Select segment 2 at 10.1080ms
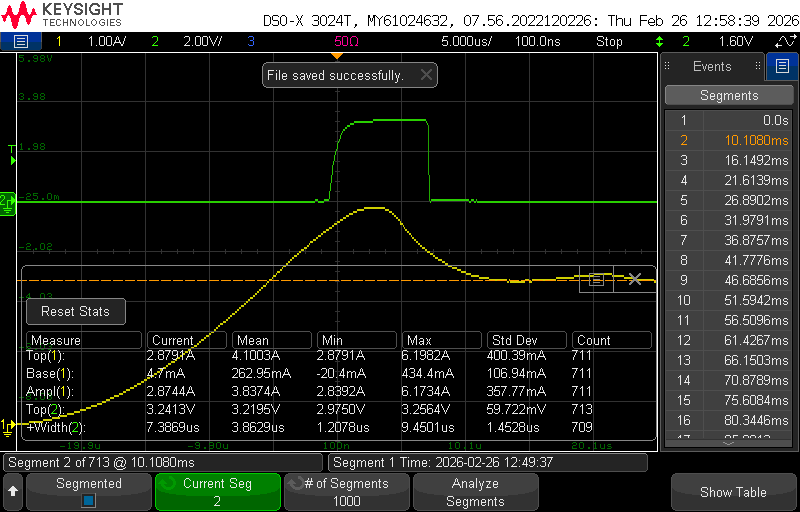This screenshot has width=800, height=512. 729,140
